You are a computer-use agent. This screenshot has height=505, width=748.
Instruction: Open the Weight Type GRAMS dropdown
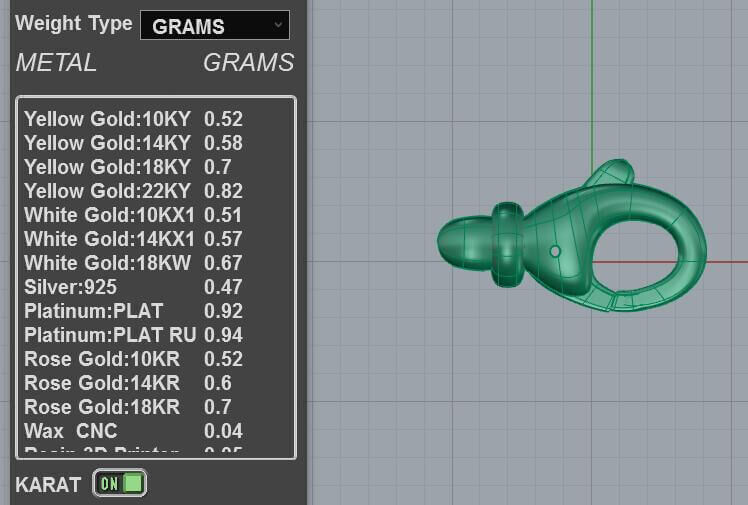215,25
